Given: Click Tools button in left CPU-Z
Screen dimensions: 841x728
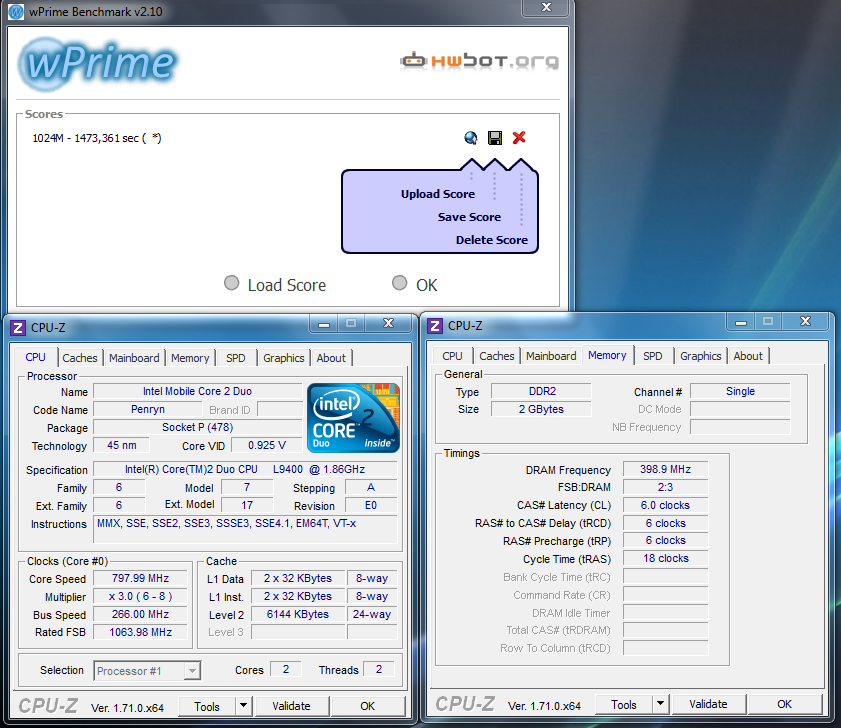Looking at the screenshot, I should pyautogui.click(x=207, y=706).
